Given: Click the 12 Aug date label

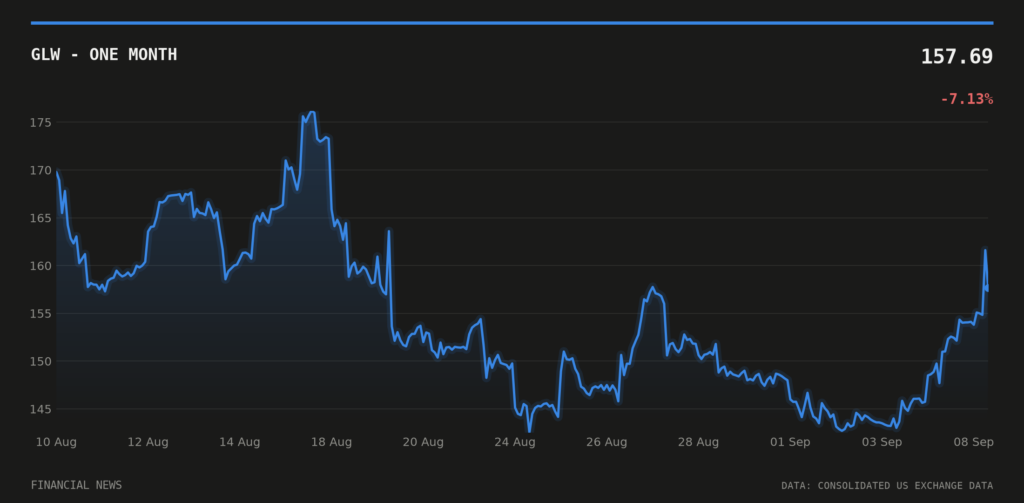Looking at the screenshot, I should 148,442.
